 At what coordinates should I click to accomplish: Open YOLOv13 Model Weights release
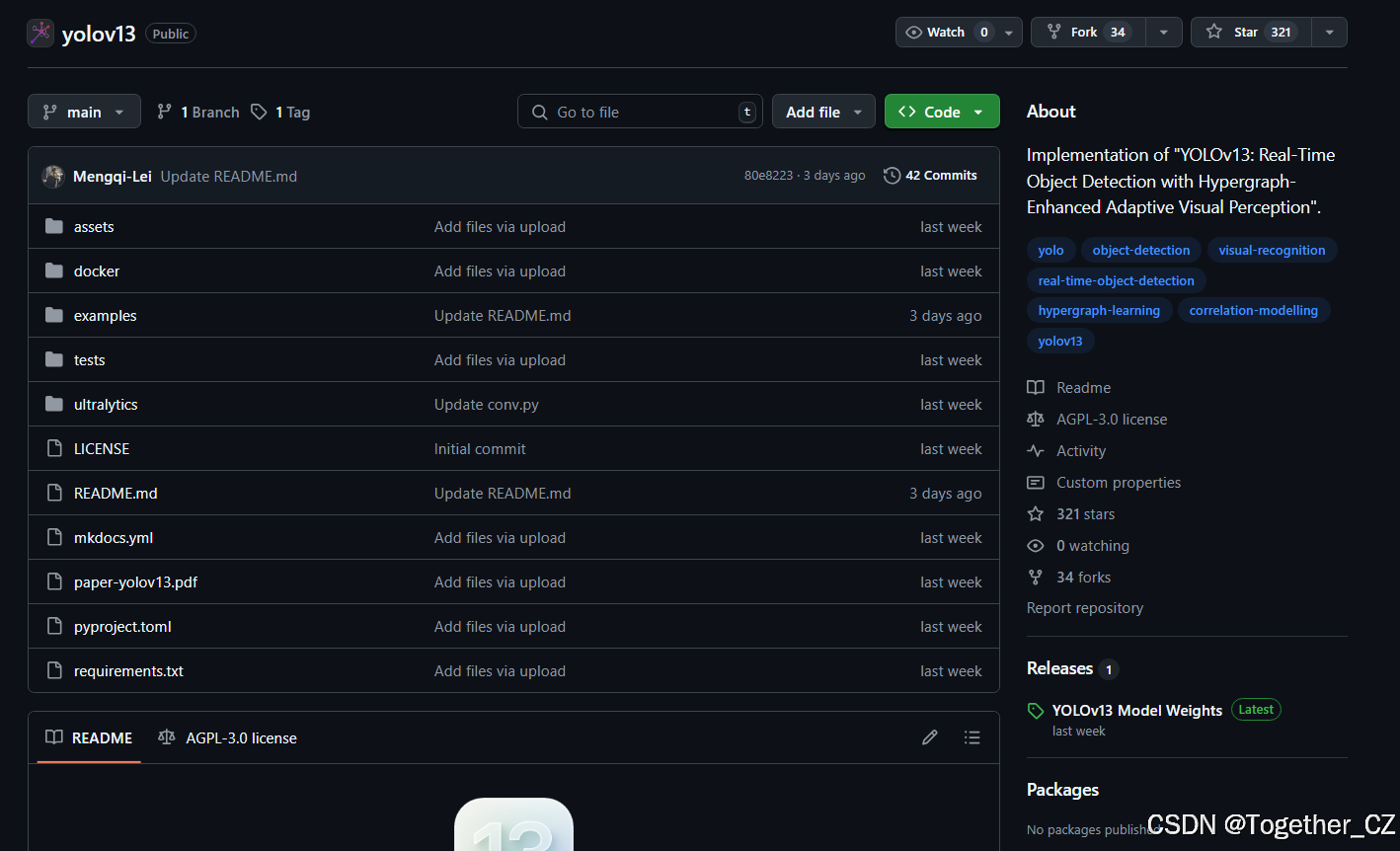[x=1137, y=710]
